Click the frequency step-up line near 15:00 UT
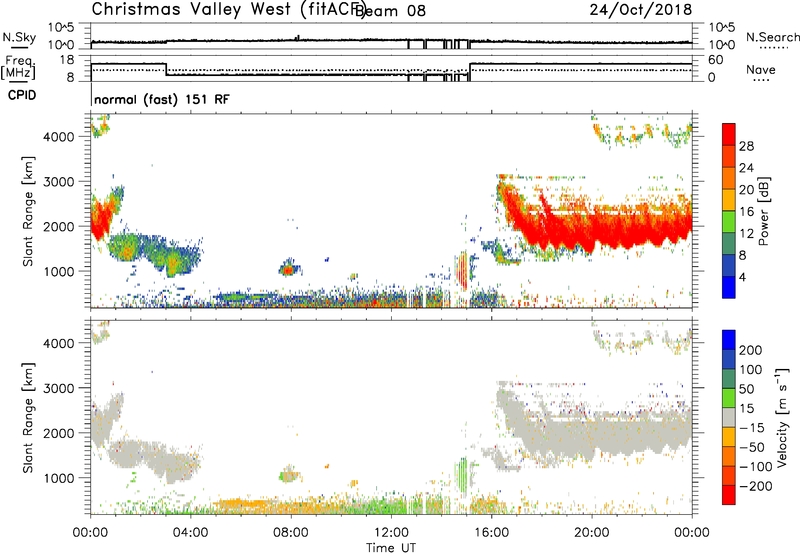This screenshot has width=800, height=554. click(x=469, y=71)
